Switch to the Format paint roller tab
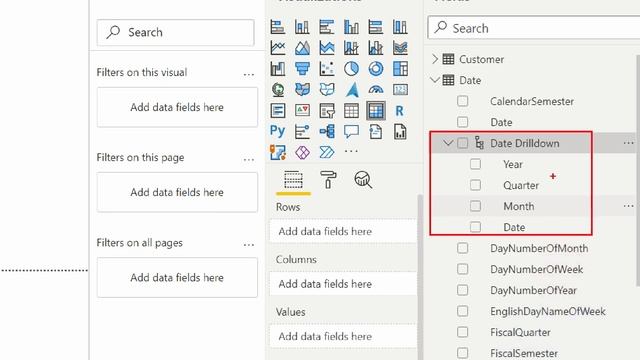 (328, 180)
